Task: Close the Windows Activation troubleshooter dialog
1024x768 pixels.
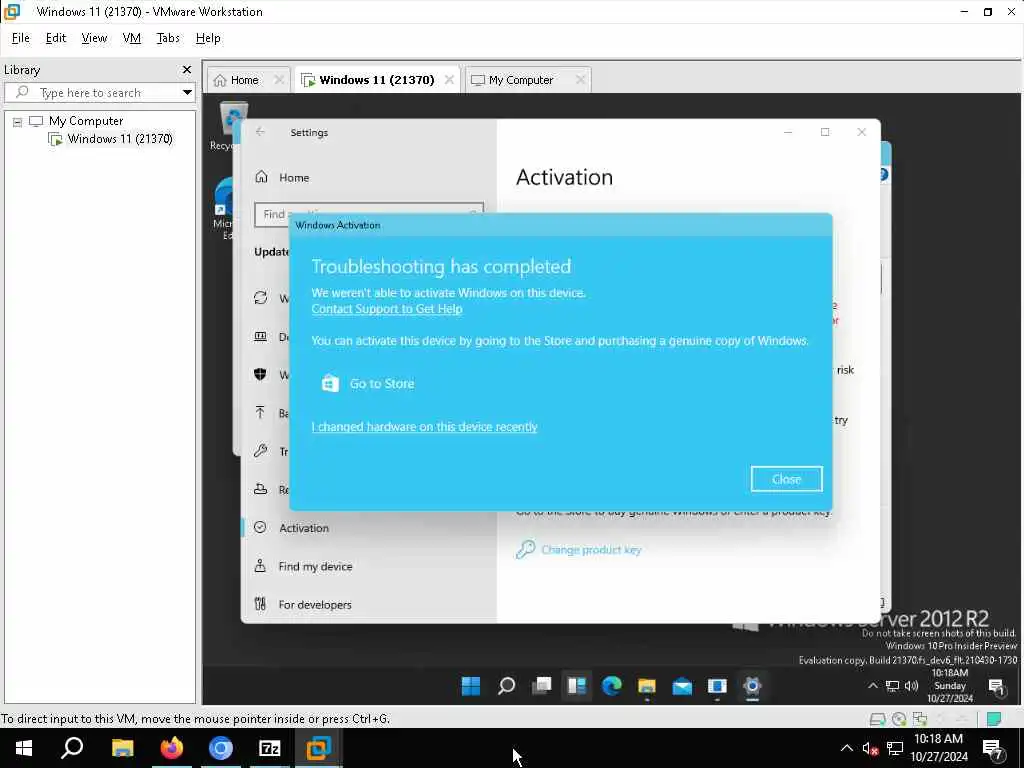Action: tap(786, 479)
